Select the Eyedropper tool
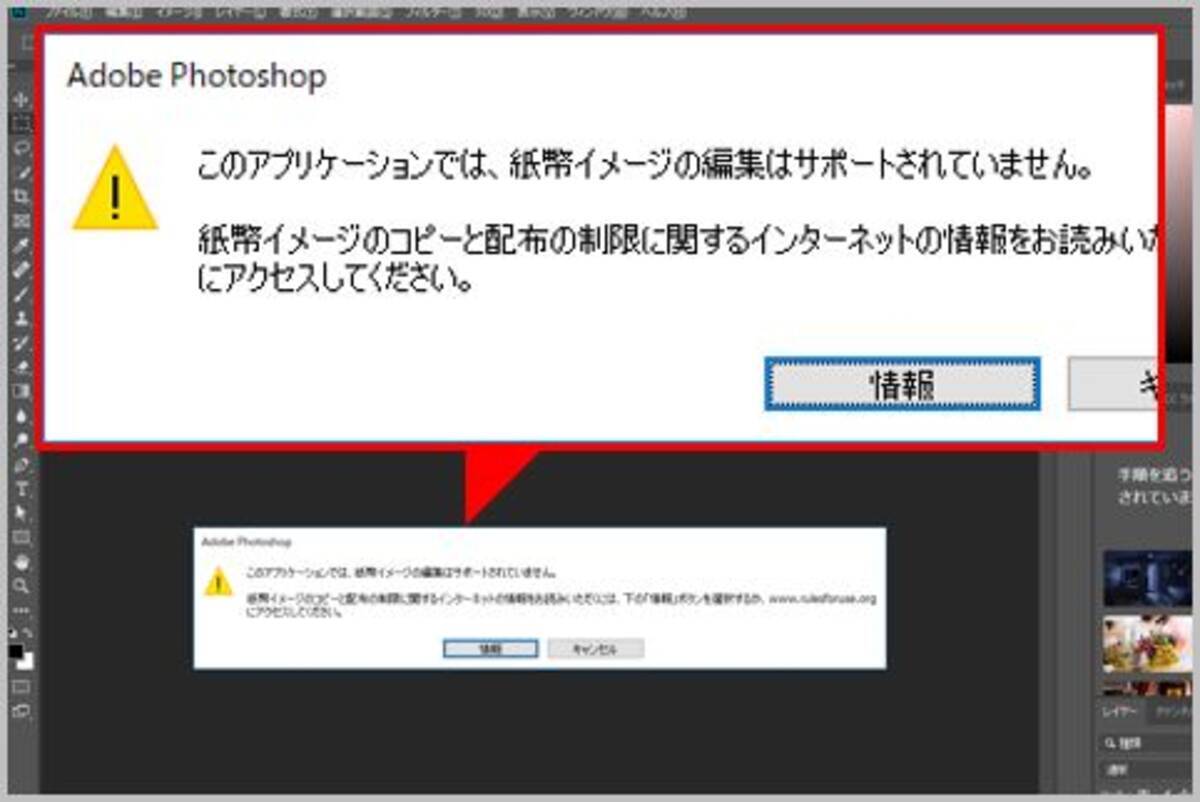Image resolution: width=1200 pixels, height=802 pixels. point(21,245)
